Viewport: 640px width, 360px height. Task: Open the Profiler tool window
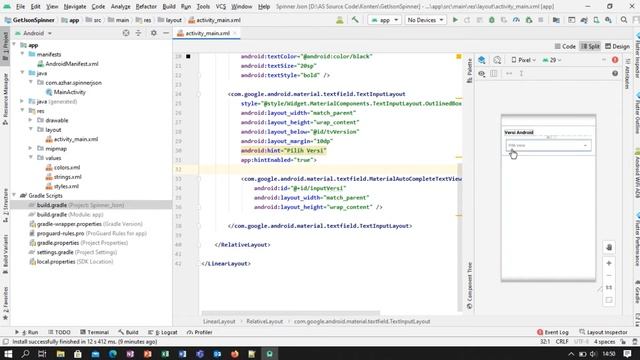(x=200, y=332)
